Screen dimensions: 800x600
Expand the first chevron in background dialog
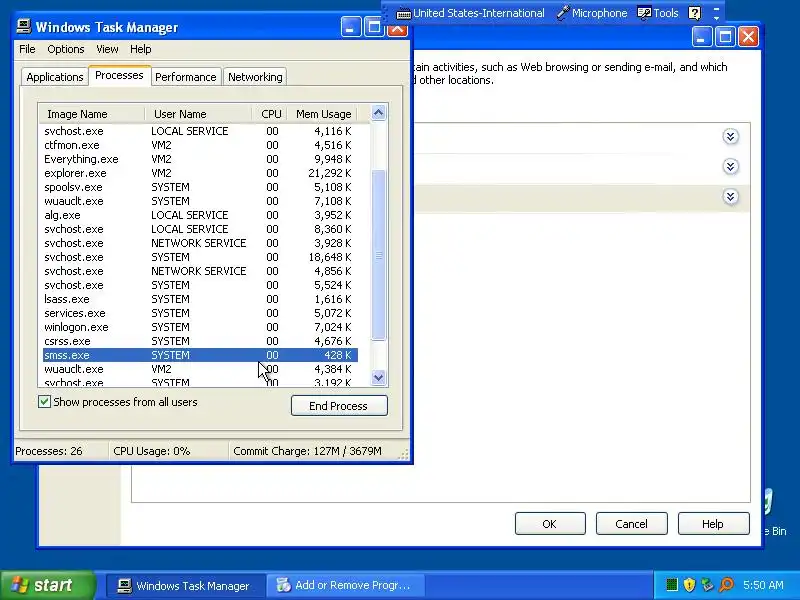[x=731, y=137]
